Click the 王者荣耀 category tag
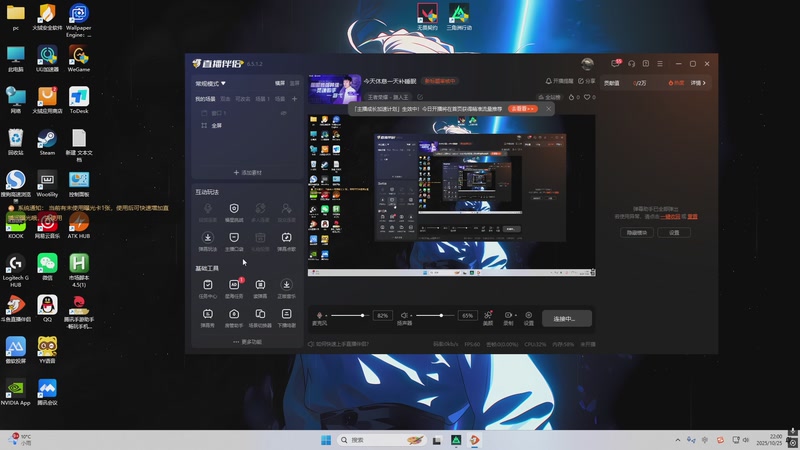The width and height of the screenshot is (800, 450). (388, 97)
